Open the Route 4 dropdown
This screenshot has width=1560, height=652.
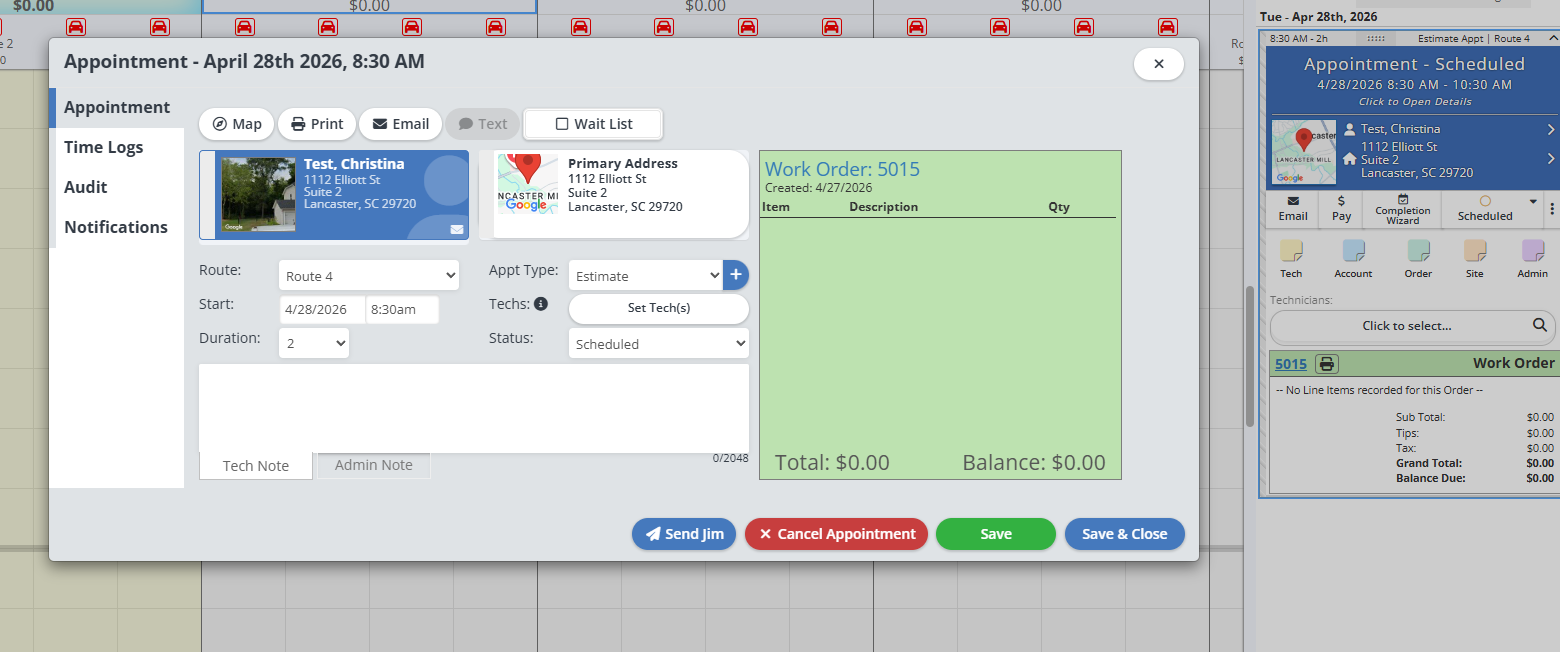point(368,276)
